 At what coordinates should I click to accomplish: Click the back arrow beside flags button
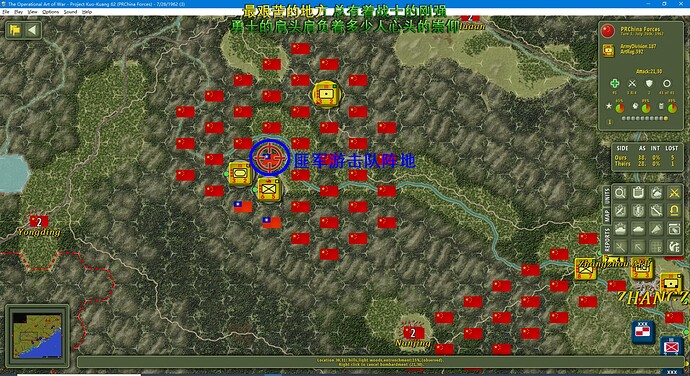32,30
